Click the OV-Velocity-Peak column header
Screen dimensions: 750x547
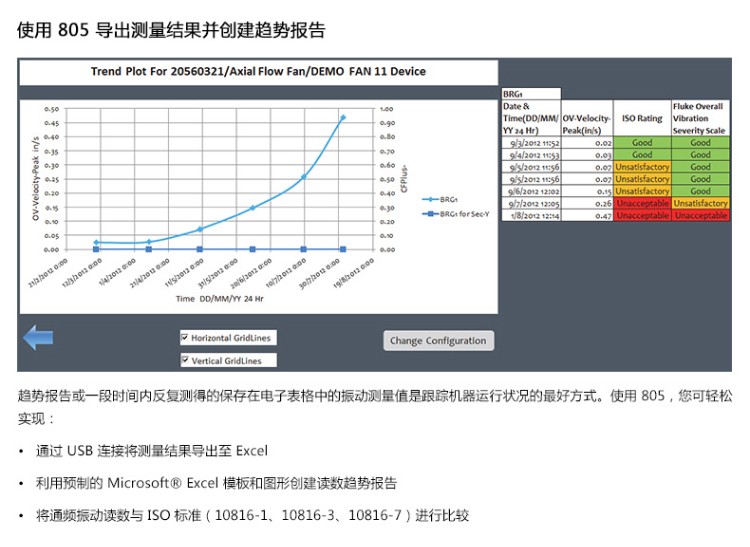click(x=587, y=118)
